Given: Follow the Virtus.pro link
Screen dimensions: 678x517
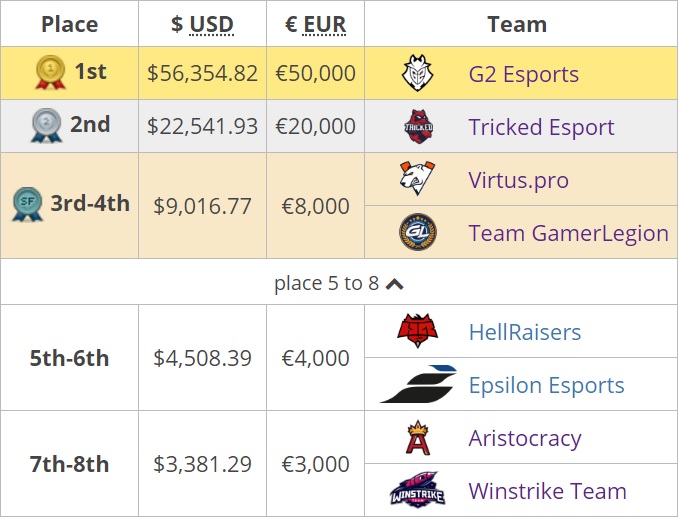Looking at the screenshot, I should coord(518,180).
